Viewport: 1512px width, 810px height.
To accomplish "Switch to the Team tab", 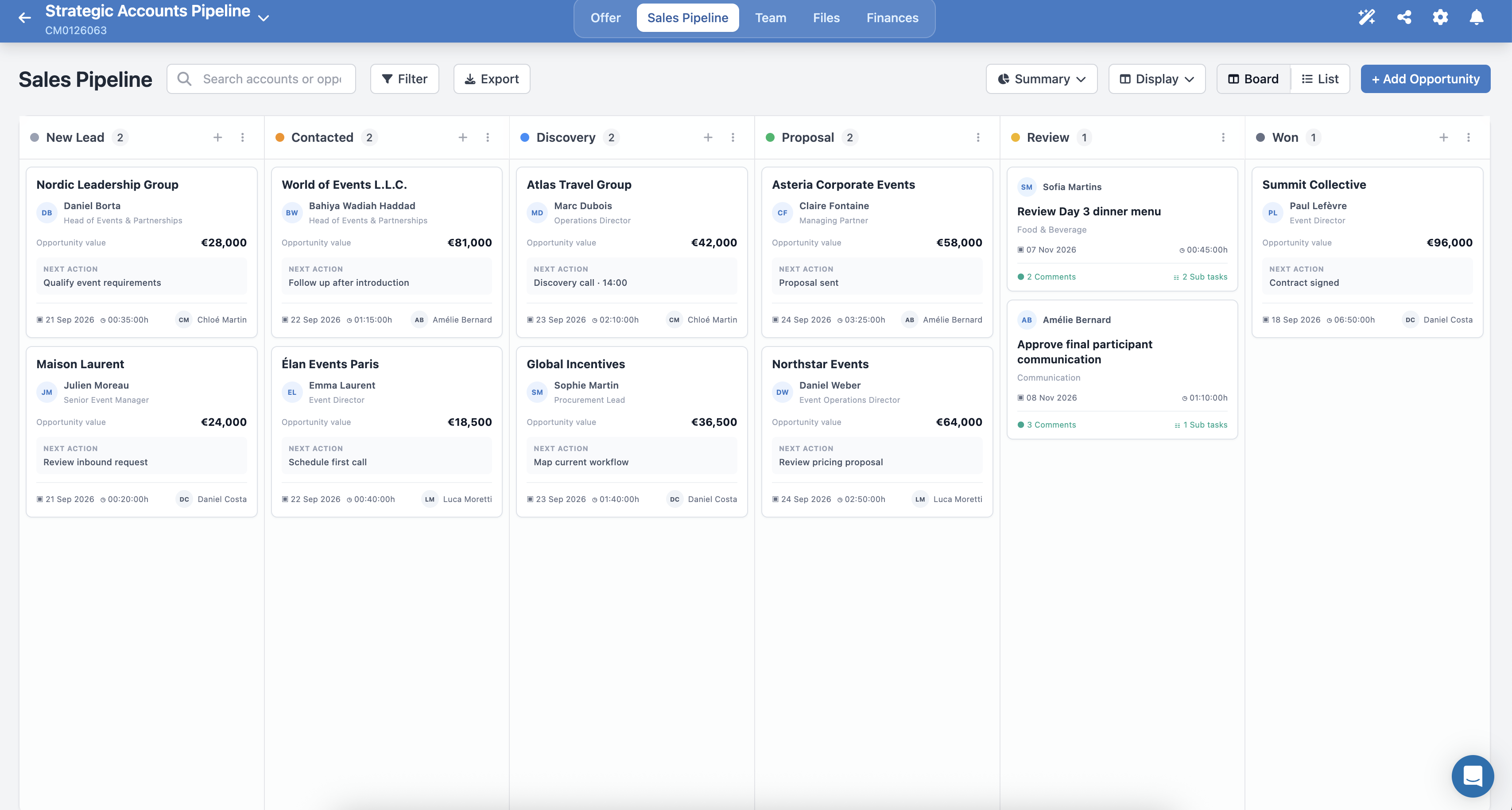I will (x=770, y=18).
